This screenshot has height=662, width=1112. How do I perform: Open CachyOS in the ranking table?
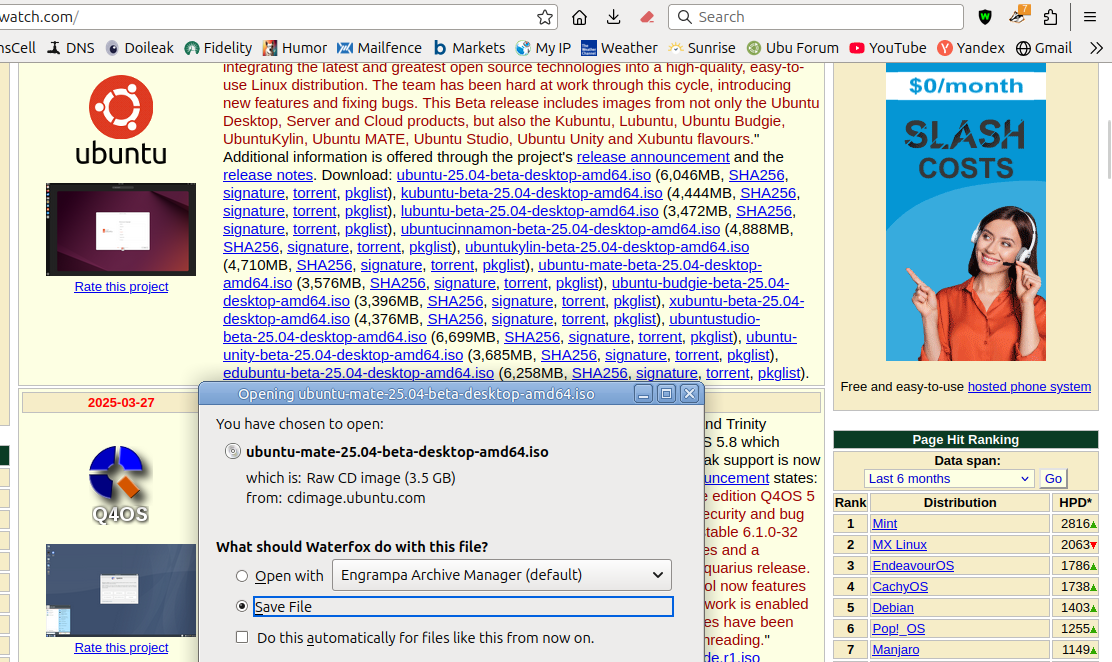pyautogui.click(x=900, y=587)
